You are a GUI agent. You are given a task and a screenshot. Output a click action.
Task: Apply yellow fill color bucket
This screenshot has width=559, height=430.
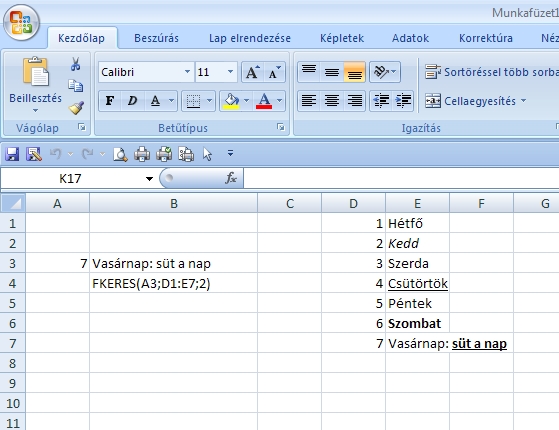coord(231,101)
